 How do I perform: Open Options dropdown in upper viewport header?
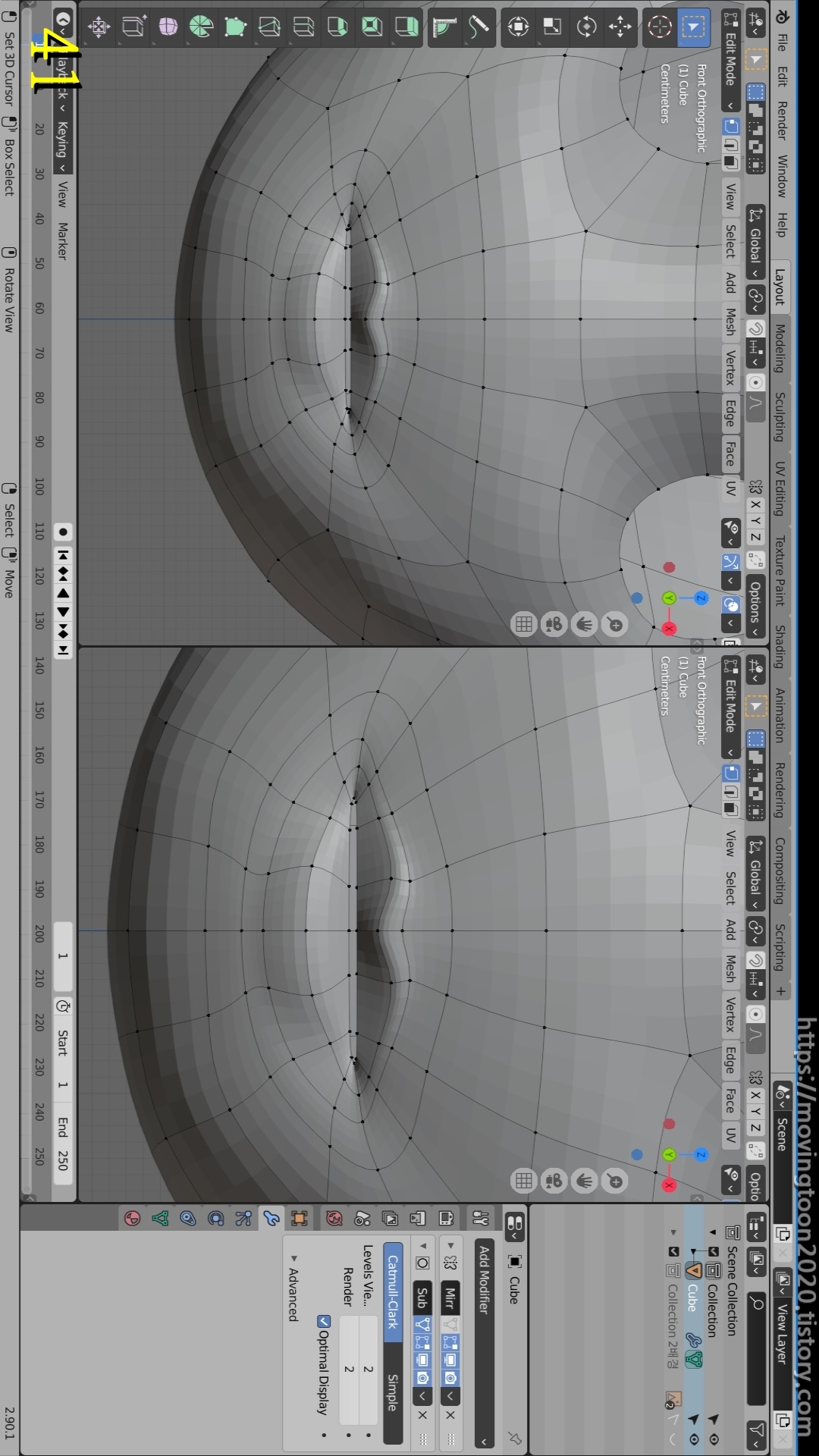coord(756,607)
